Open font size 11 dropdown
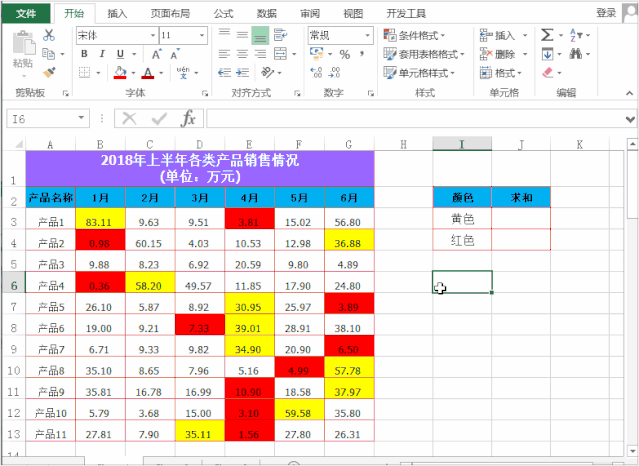Screen dimensions: 639x466 click(202, 35)
